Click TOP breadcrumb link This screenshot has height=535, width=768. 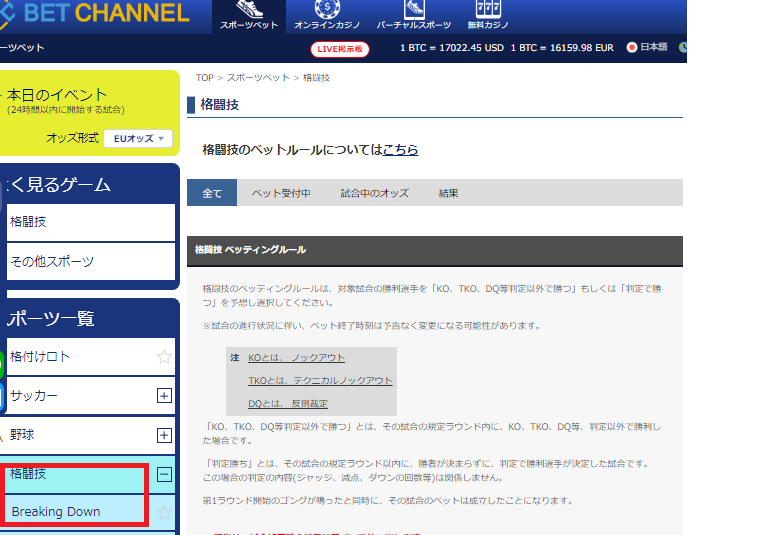(x=205, y=78)
